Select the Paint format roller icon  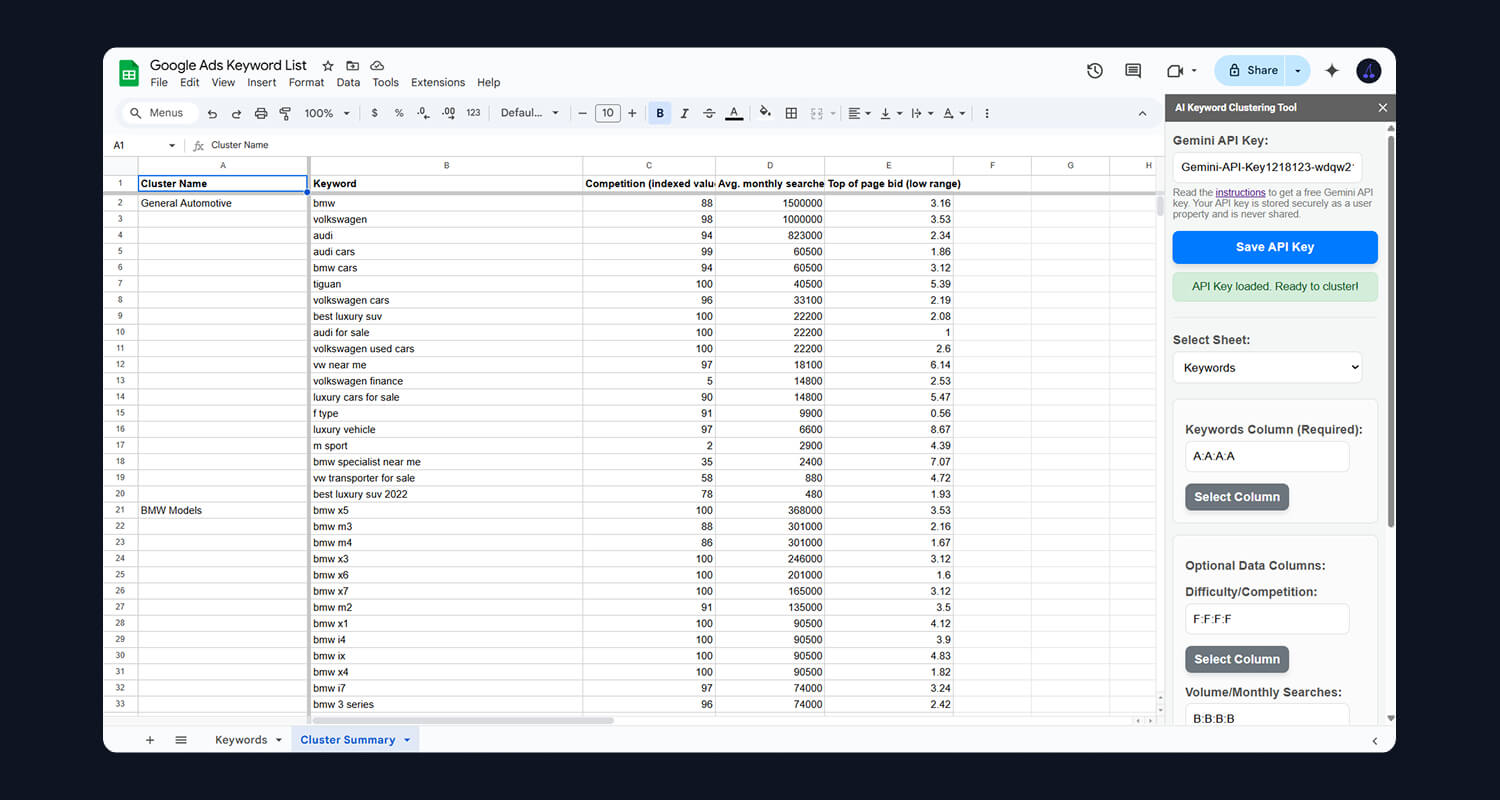click(x=285, y=113)
